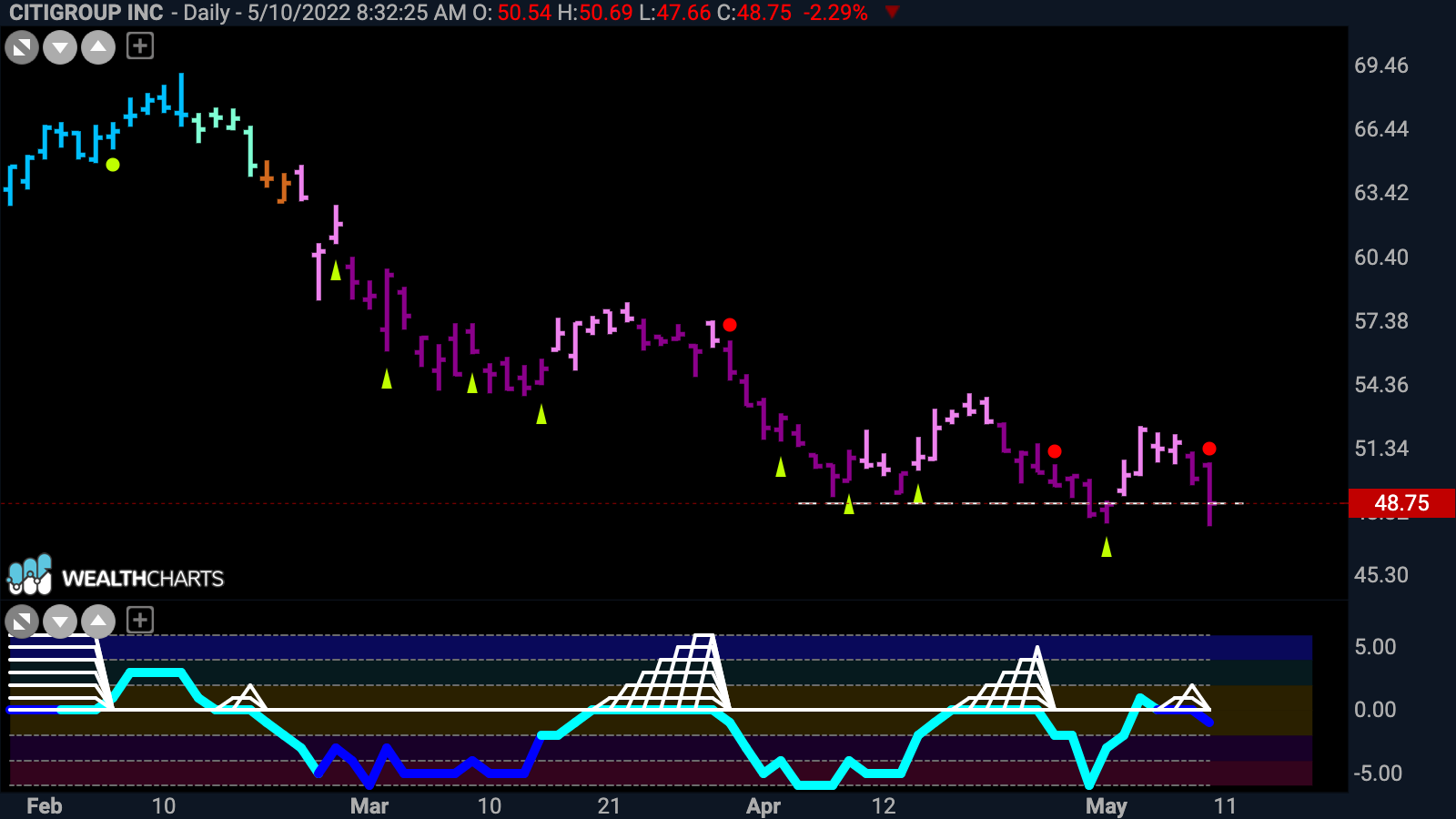Image resolution: width=1456 pixels, height=819 pixels.
Task: Click the red dot signal above the latest May bar
Action: click(1209, 449)
